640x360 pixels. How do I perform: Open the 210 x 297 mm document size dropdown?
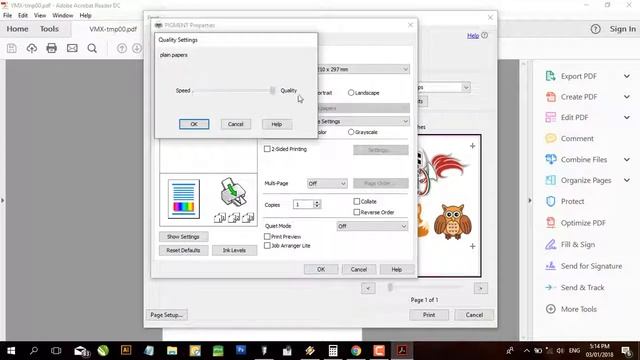point(363,69)
